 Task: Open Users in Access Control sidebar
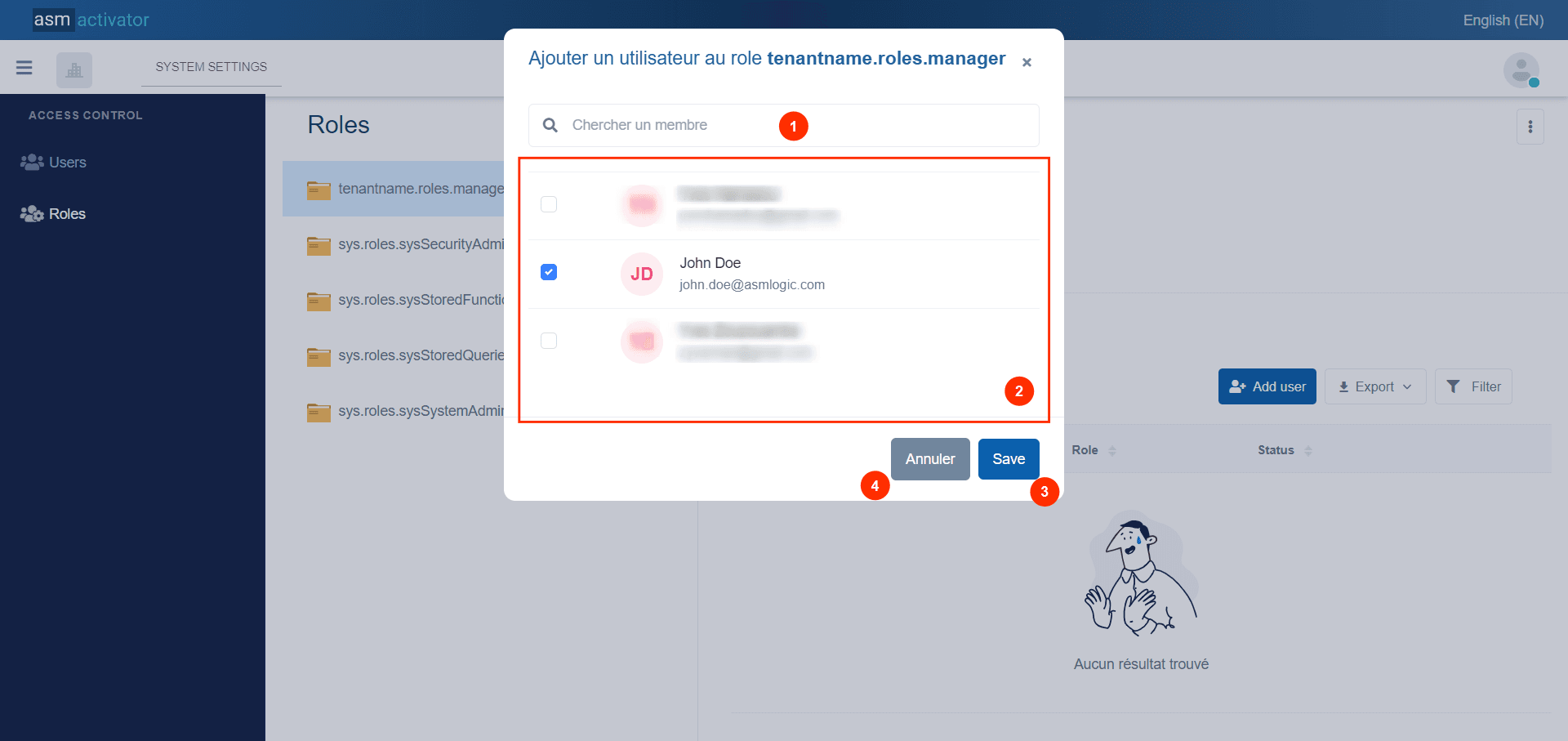click(x=67, y=163)
